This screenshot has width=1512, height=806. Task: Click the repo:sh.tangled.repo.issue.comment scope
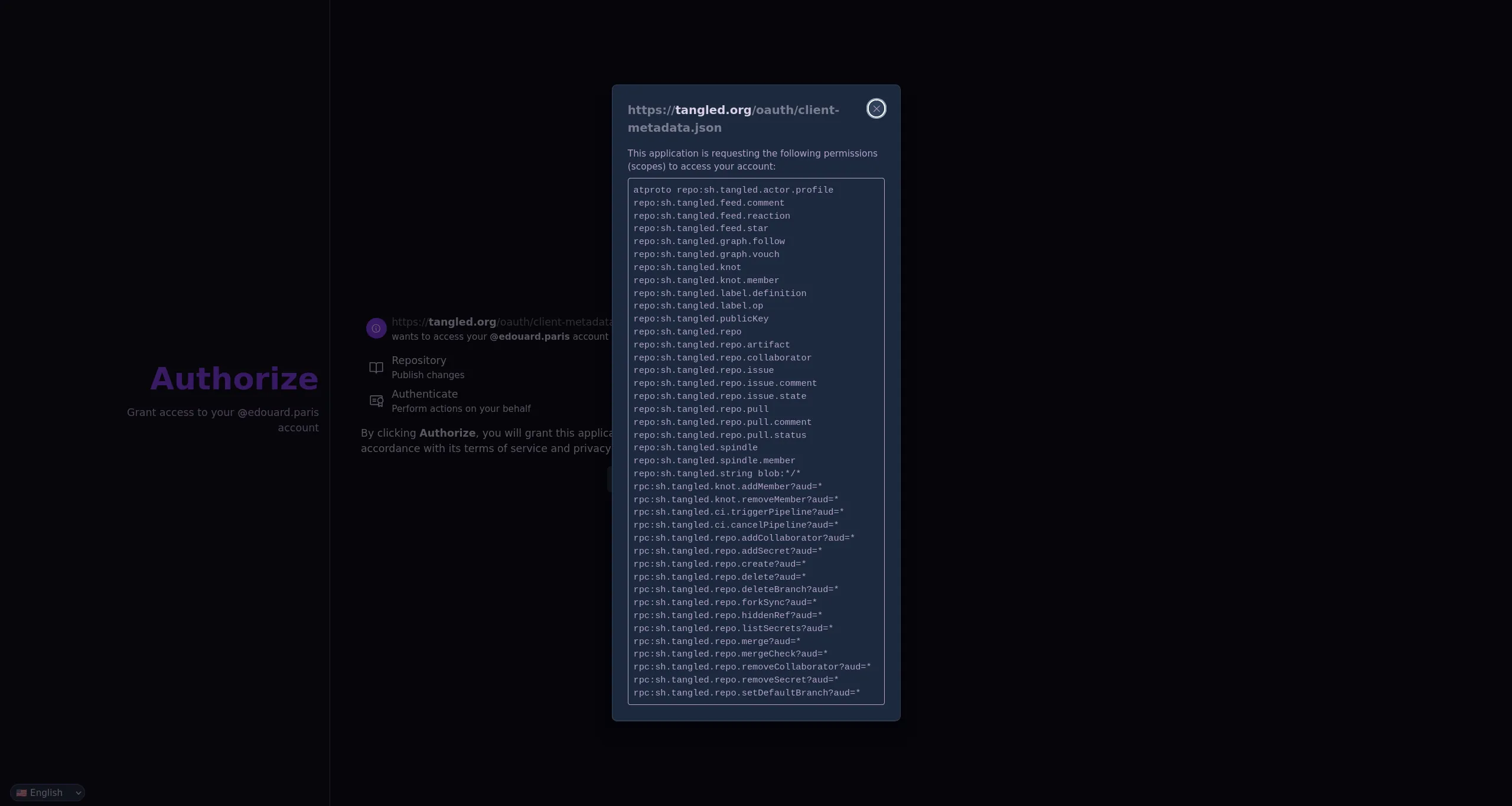(725, 383)
